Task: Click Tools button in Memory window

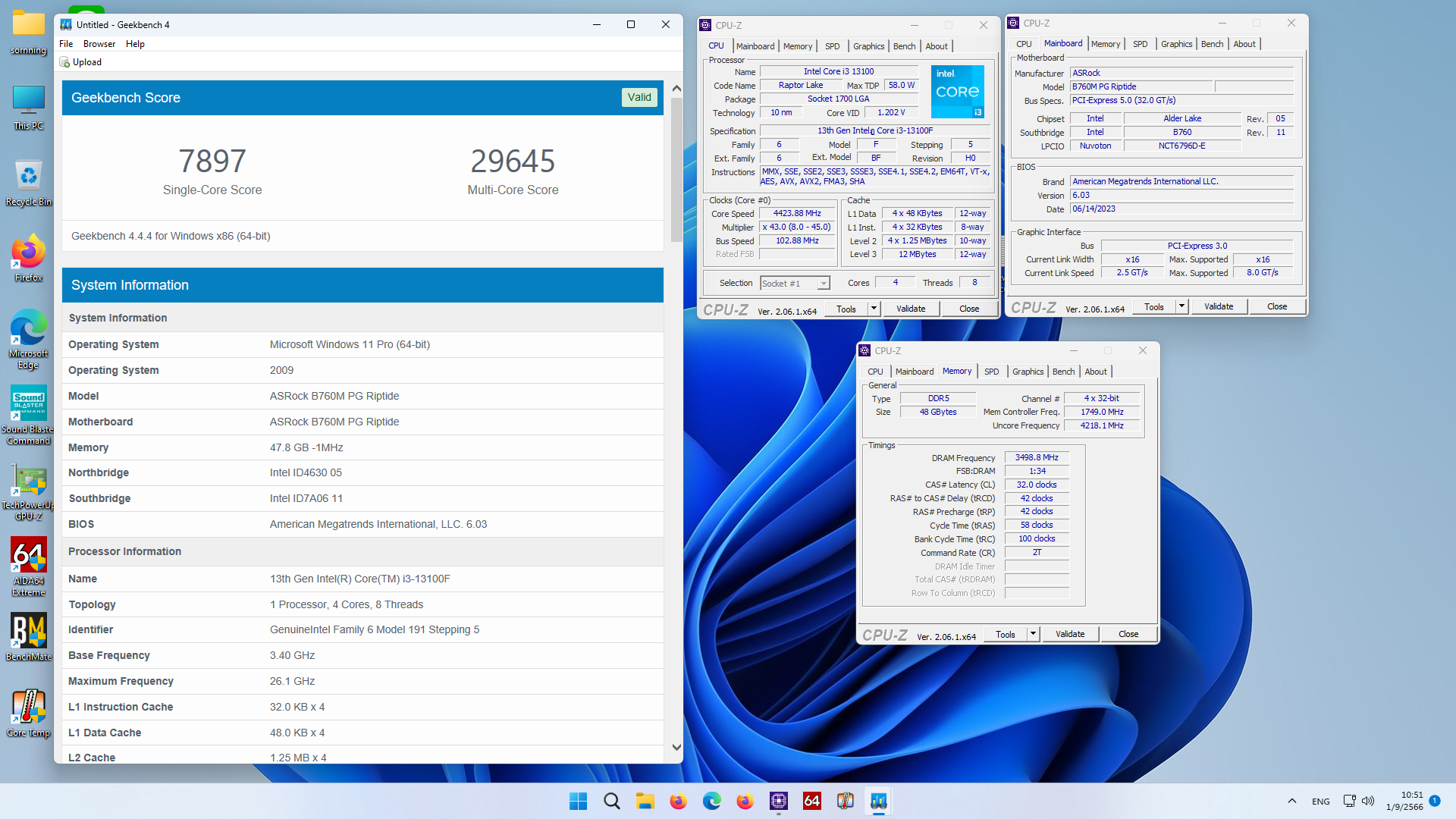Action: [x=1006, y=634]
